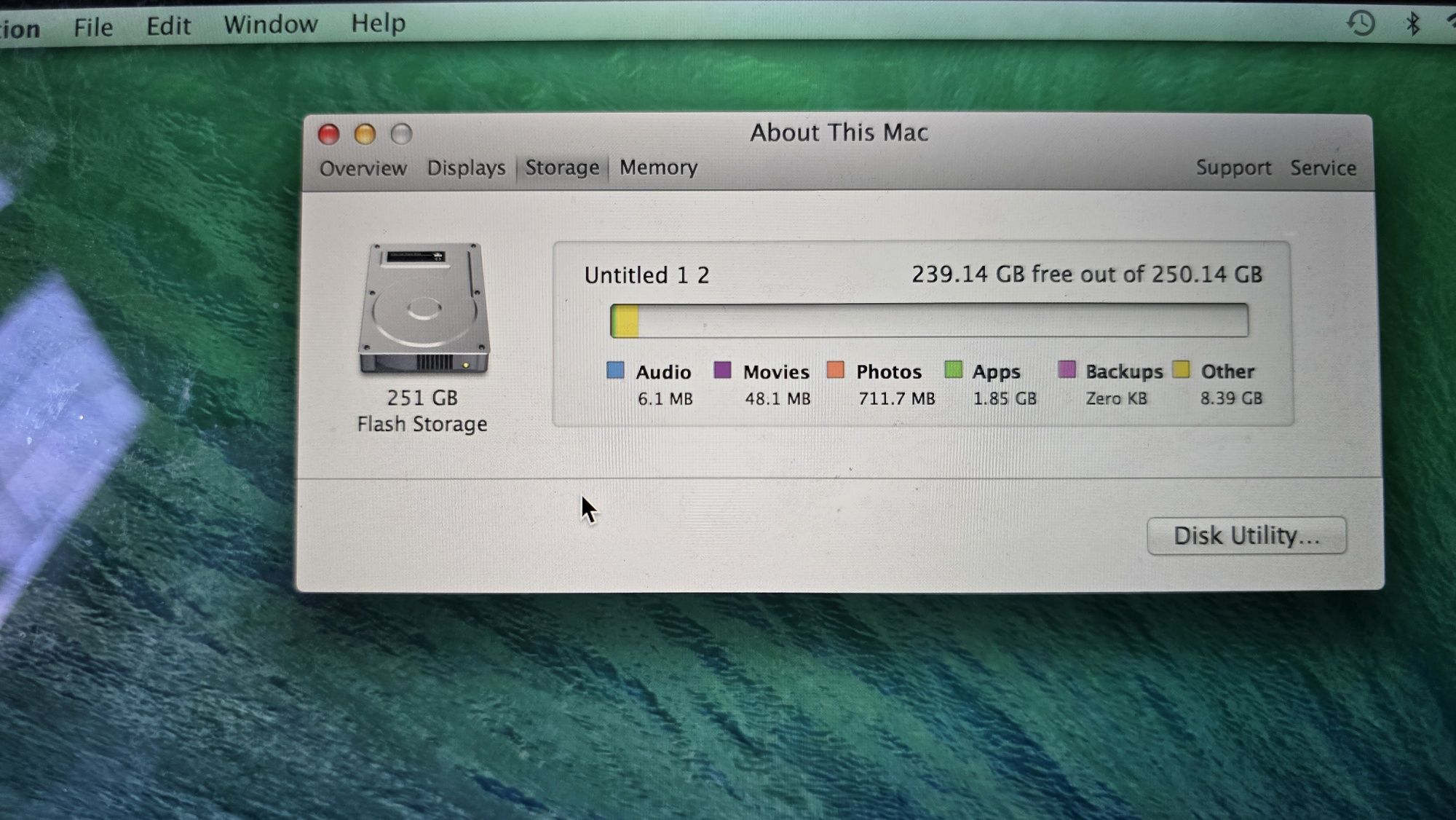Close the About This Mac window
Viewport: 1456px width, 820px height.
tap(328, 134)
